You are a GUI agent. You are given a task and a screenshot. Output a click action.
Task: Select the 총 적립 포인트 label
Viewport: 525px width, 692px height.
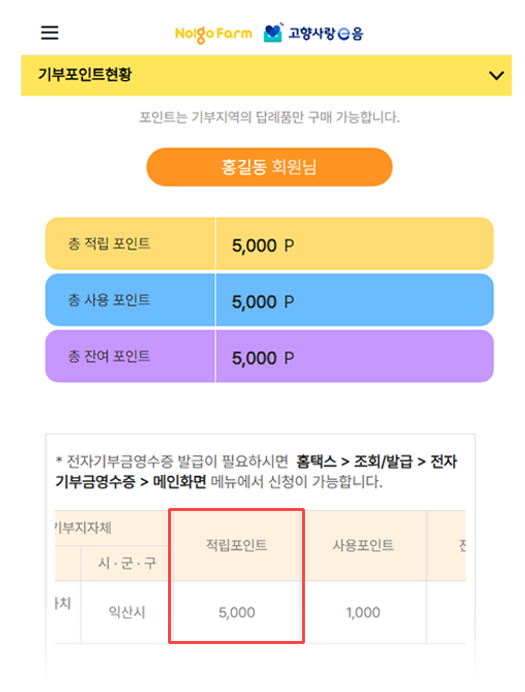tap(109, 244)
